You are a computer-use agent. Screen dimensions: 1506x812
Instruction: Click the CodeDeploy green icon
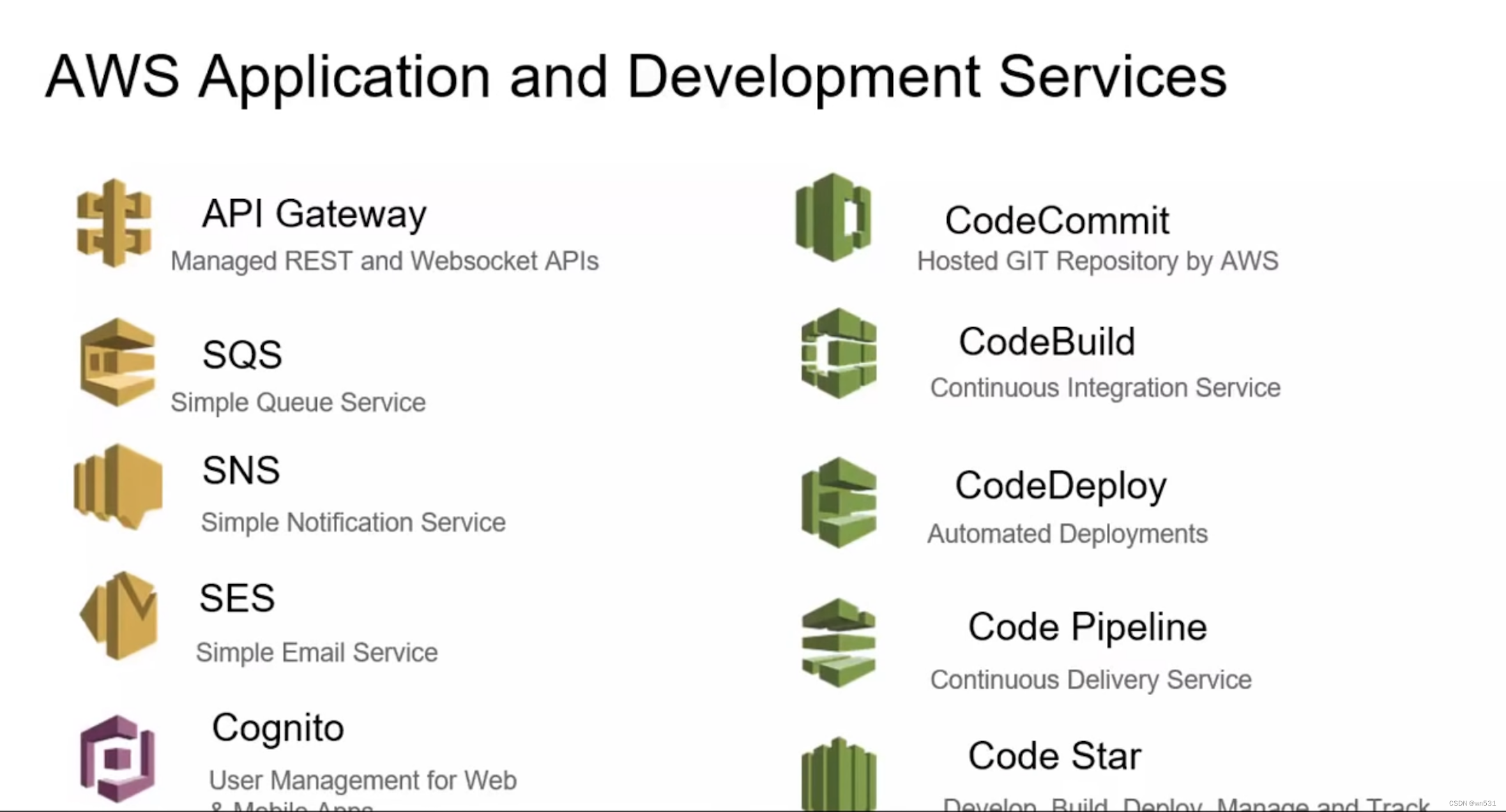839,502
